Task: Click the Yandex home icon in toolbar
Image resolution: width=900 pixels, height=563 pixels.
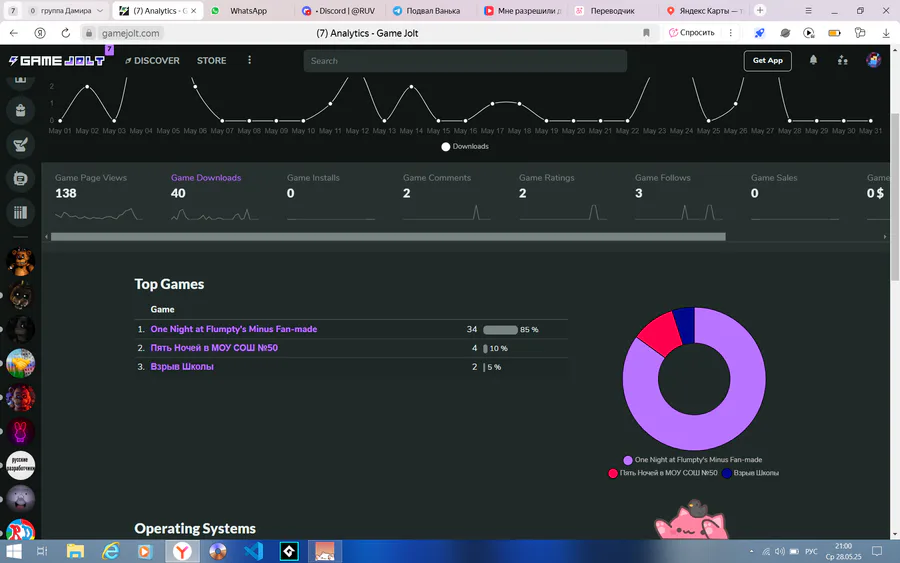Action: pyautogui.click(x=40, y=33)
